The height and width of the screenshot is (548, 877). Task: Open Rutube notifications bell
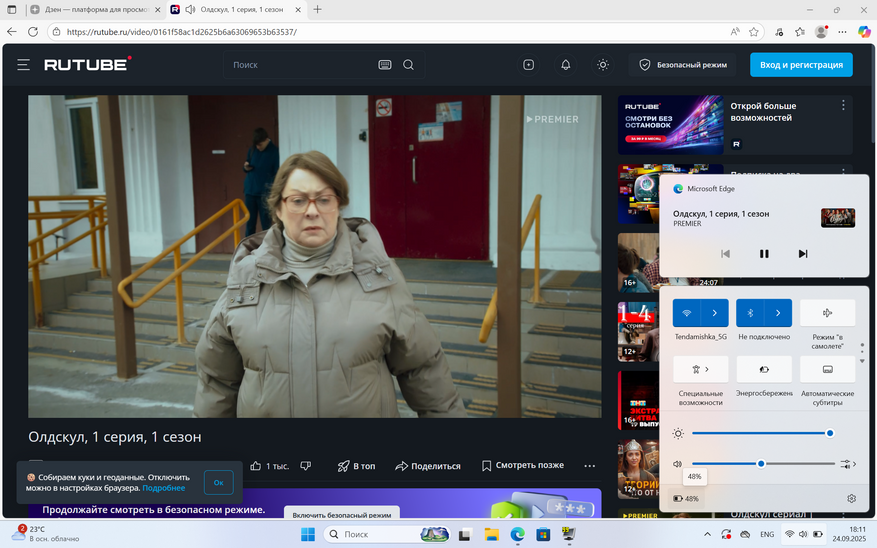(565, 65)
